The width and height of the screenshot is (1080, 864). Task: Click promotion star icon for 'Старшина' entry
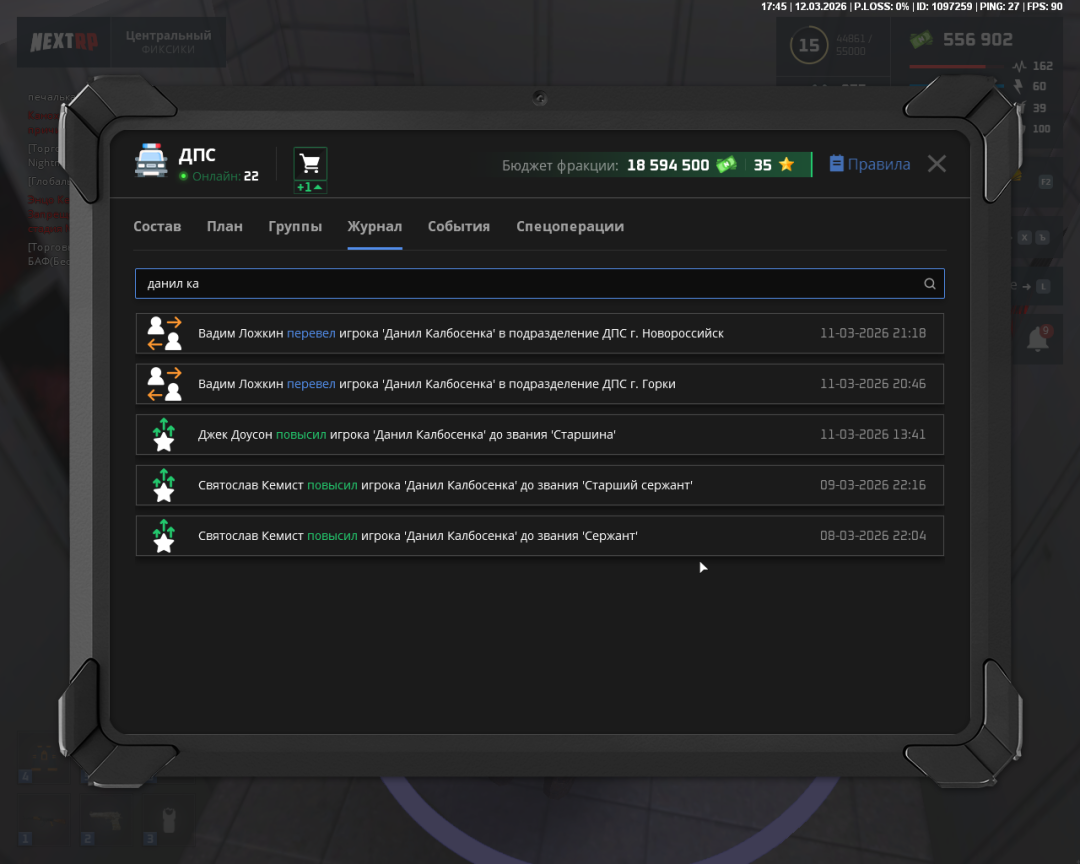165,435
